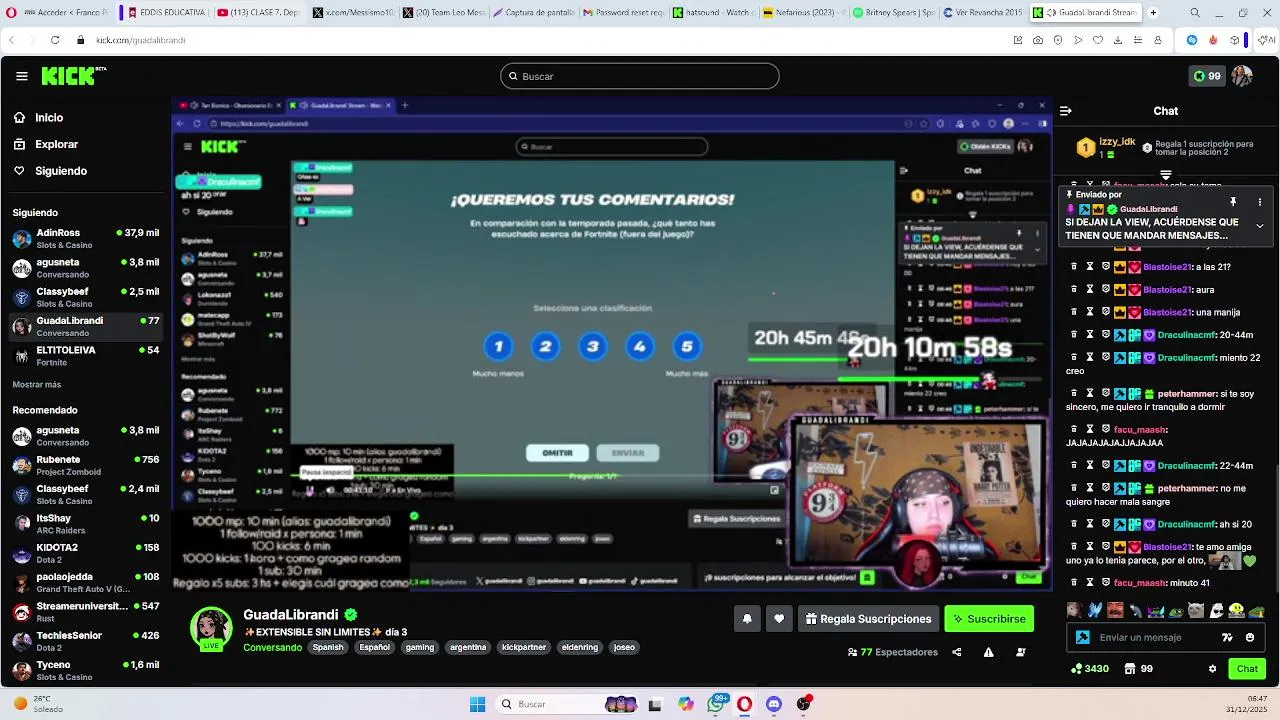
Task: Open chat settings gear
Action: click(1212, 669)
